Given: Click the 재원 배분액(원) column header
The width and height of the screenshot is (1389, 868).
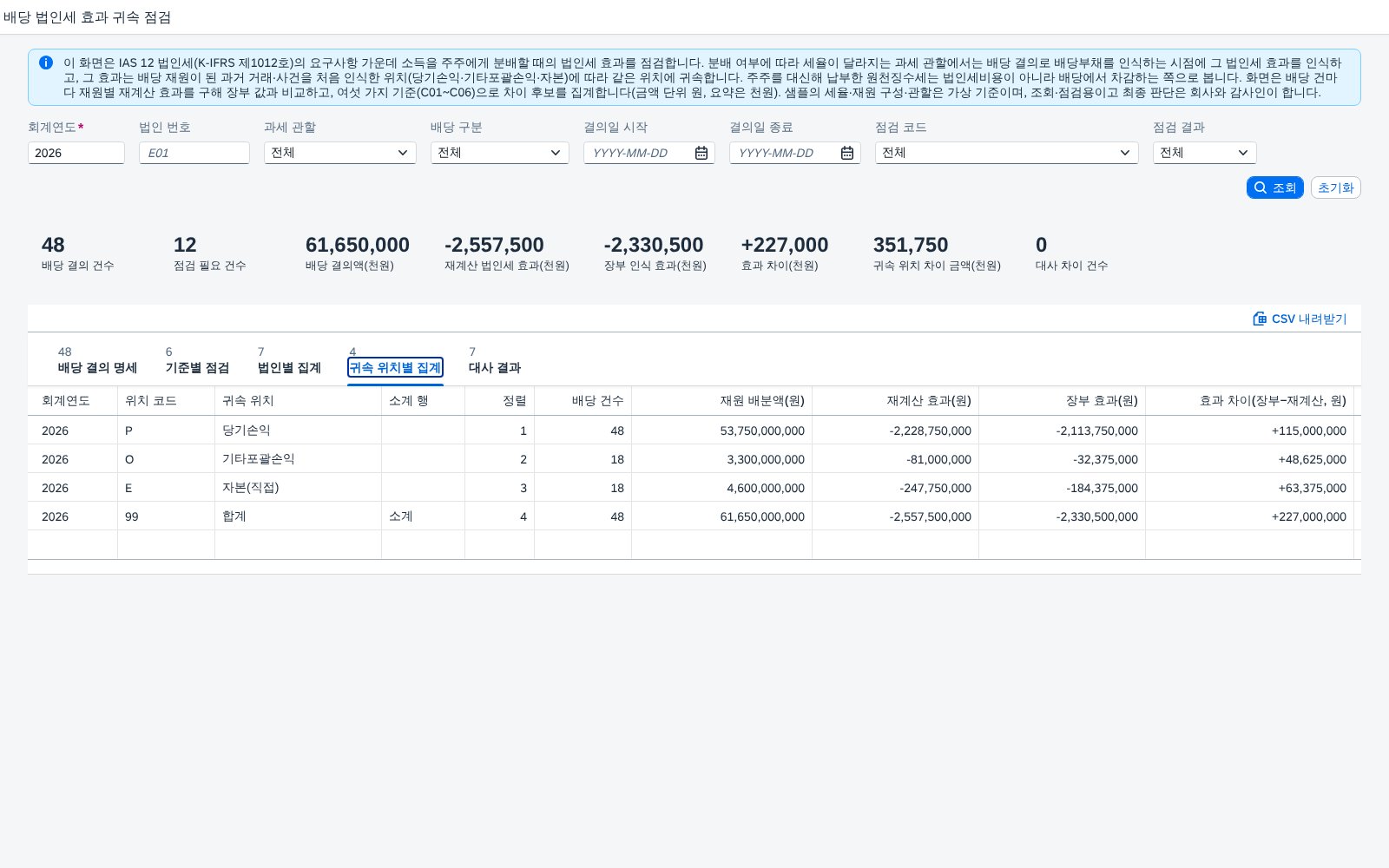Looking at the screenshot, I should coord(721,400).
